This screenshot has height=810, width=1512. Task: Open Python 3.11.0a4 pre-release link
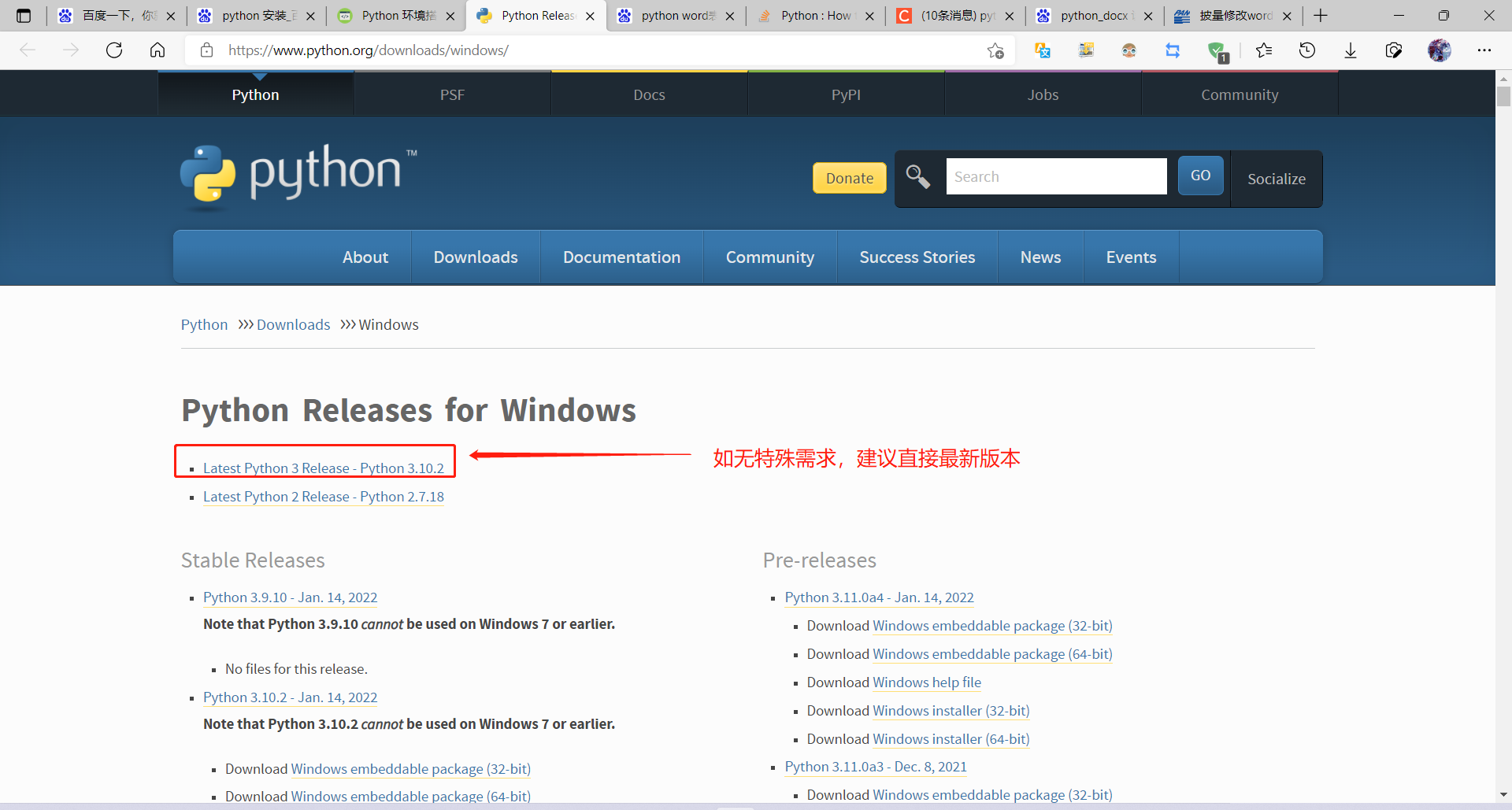[879, 597]
